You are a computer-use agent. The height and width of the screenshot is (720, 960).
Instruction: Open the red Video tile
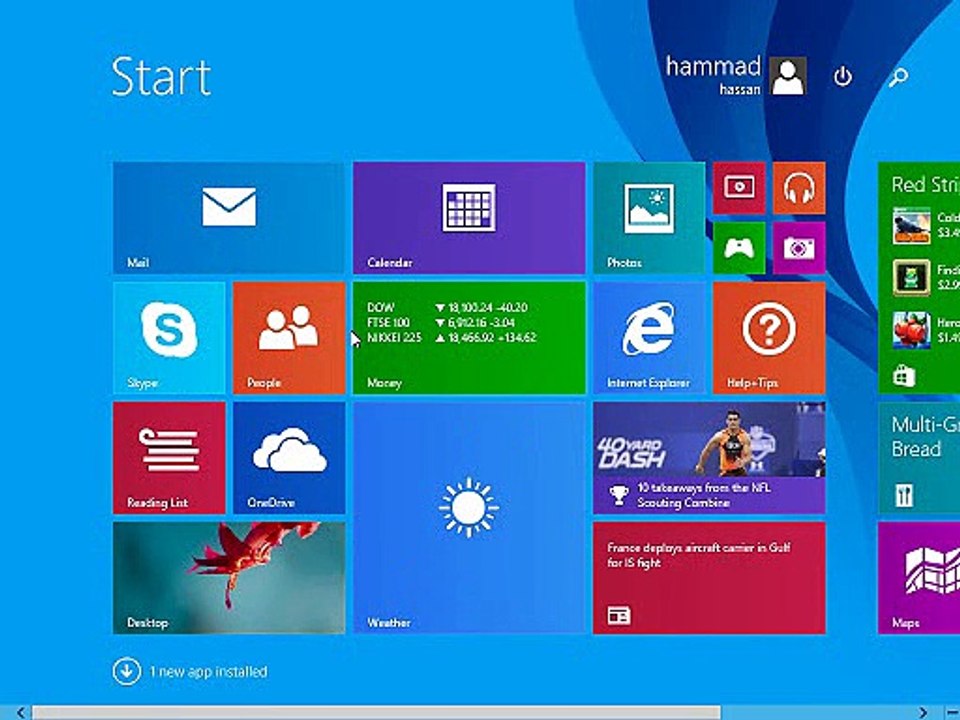coord(739,188)
